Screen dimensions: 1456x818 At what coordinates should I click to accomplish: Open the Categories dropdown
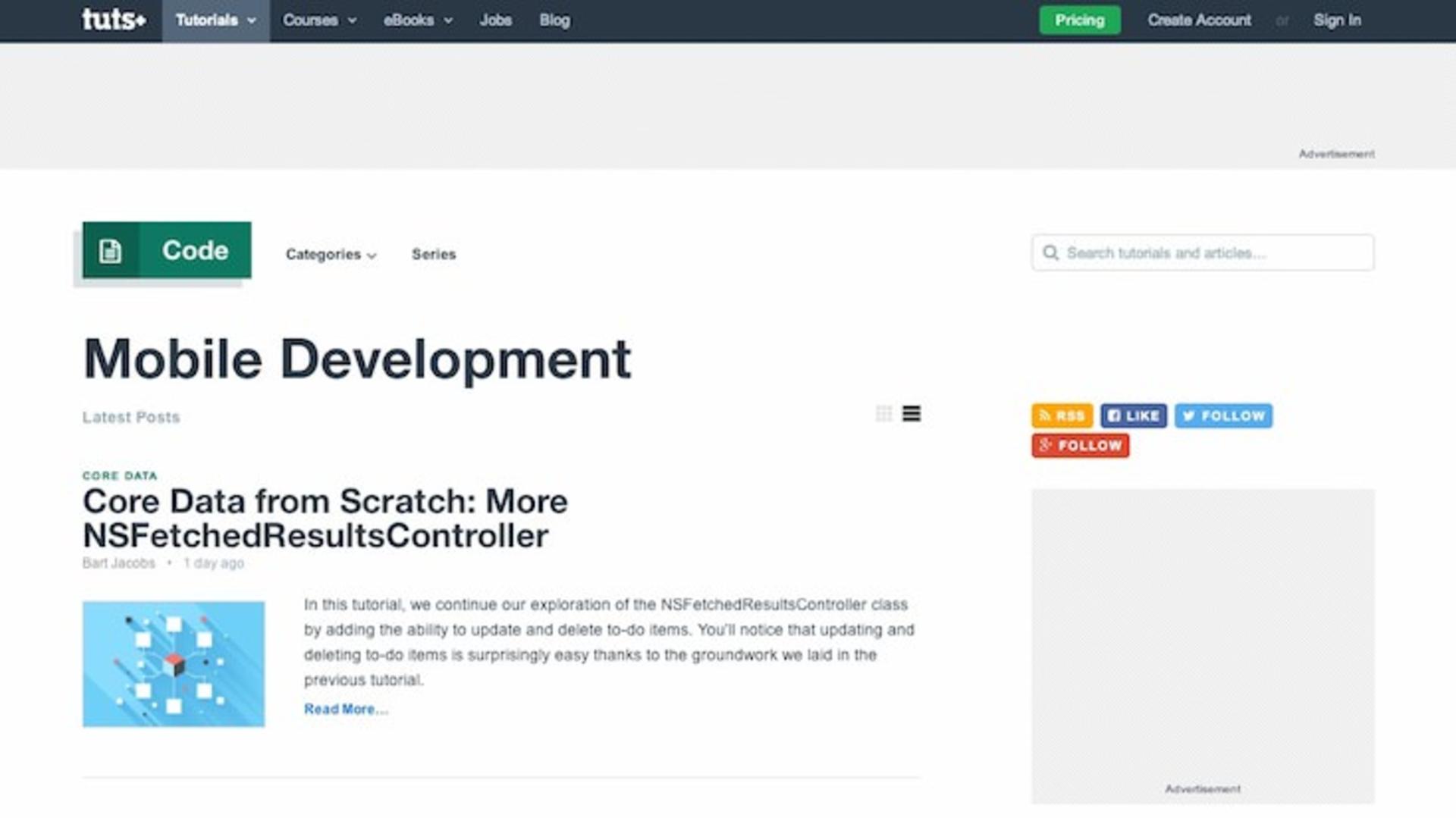(x=331, y=255)
